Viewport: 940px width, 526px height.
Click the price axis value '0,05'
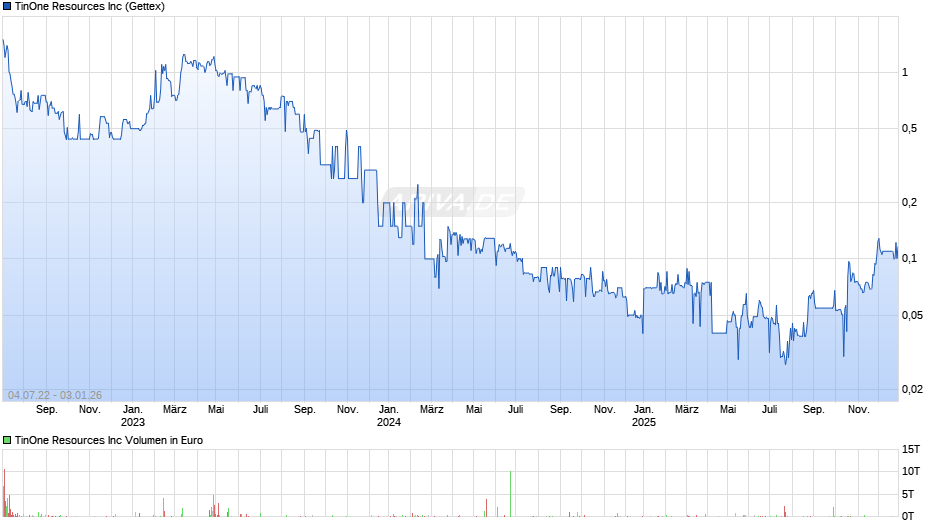coord(912,315)
